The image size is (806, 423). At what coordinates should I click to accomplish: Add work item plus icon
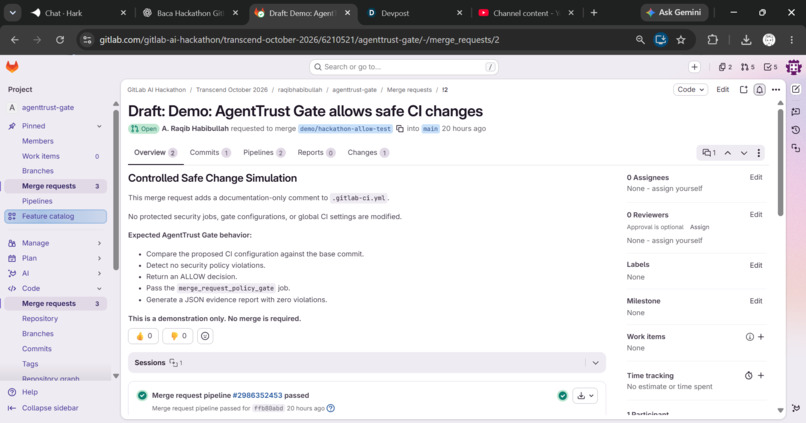pos(761,337)
